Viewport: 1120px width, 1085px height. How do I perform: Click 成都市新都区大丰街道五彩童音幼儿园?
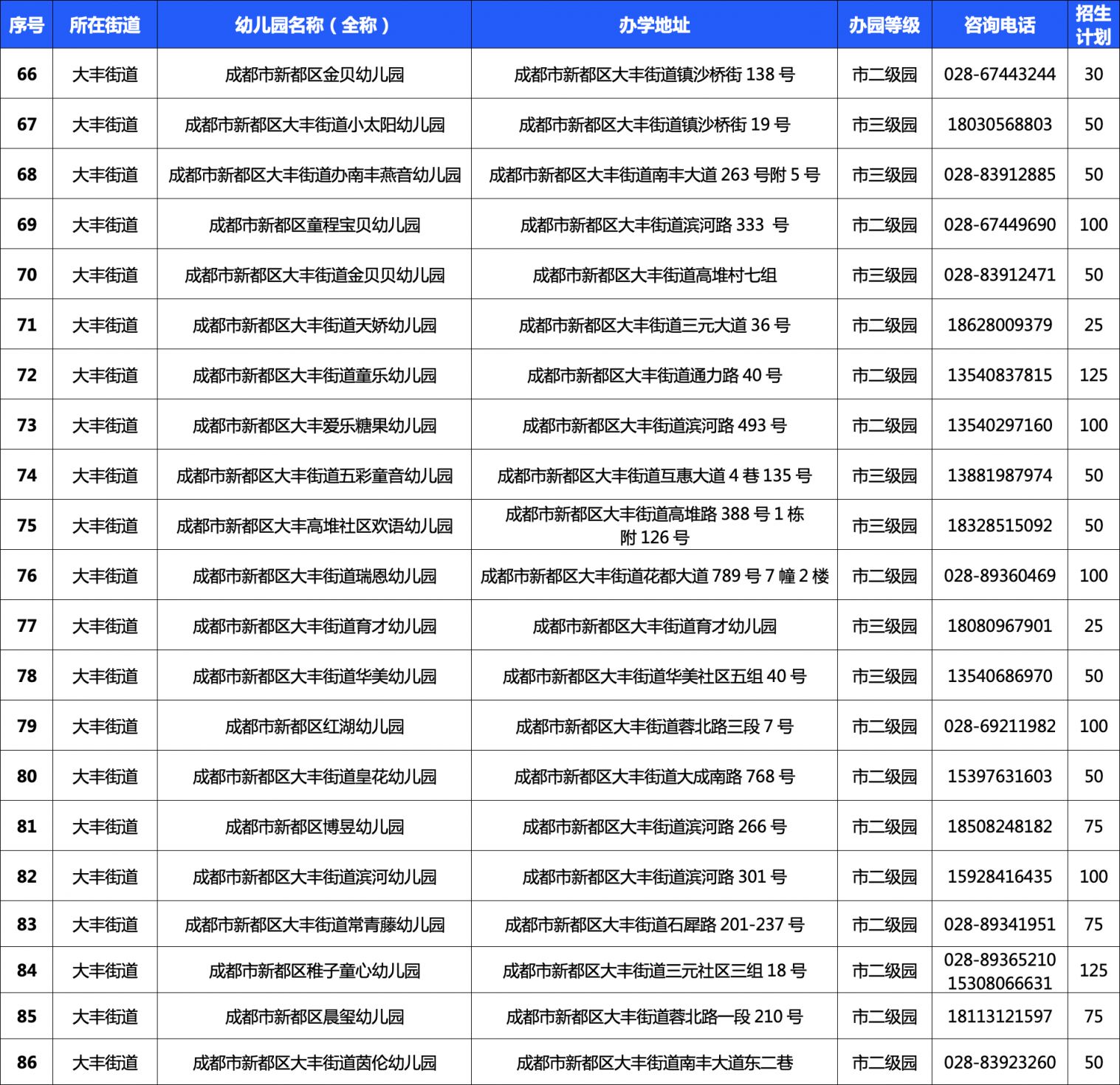tap(315, 476)
